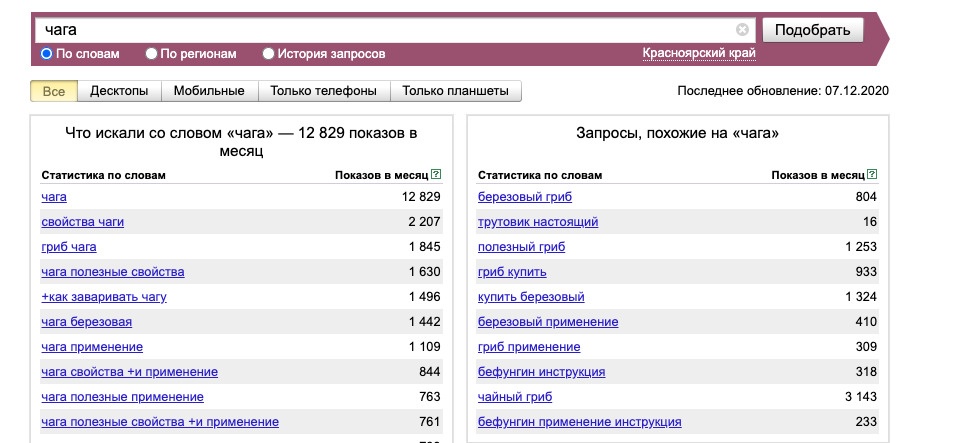The height and width of the screenshot is (443, 954).
Task: Open the бефунгин инструкция link
Action: [541, 372]
